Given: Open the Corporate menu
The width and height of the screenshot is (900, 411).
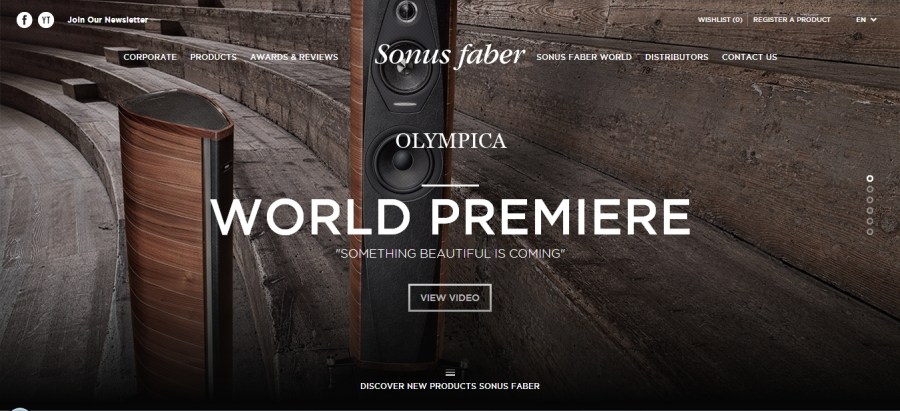Looking at the screenshot, I should click(x=150, y=57).
